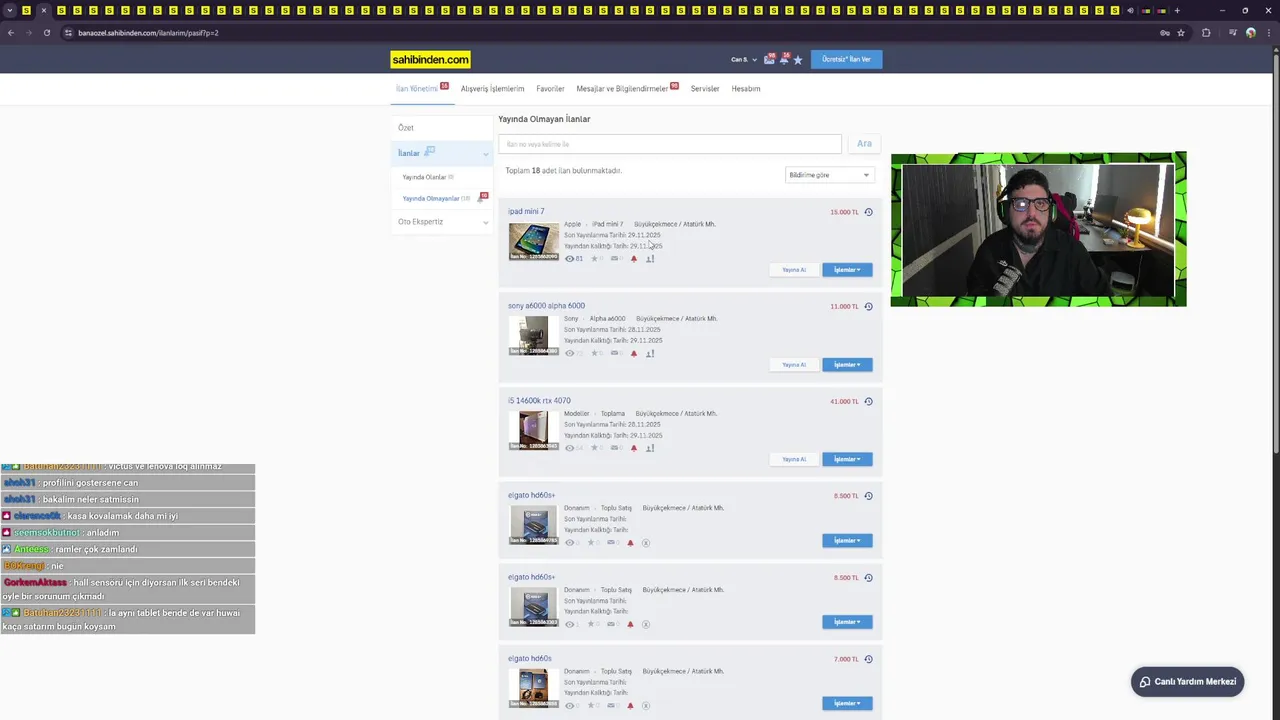Click the red bell icon for sony a6000

pos(633,353)
